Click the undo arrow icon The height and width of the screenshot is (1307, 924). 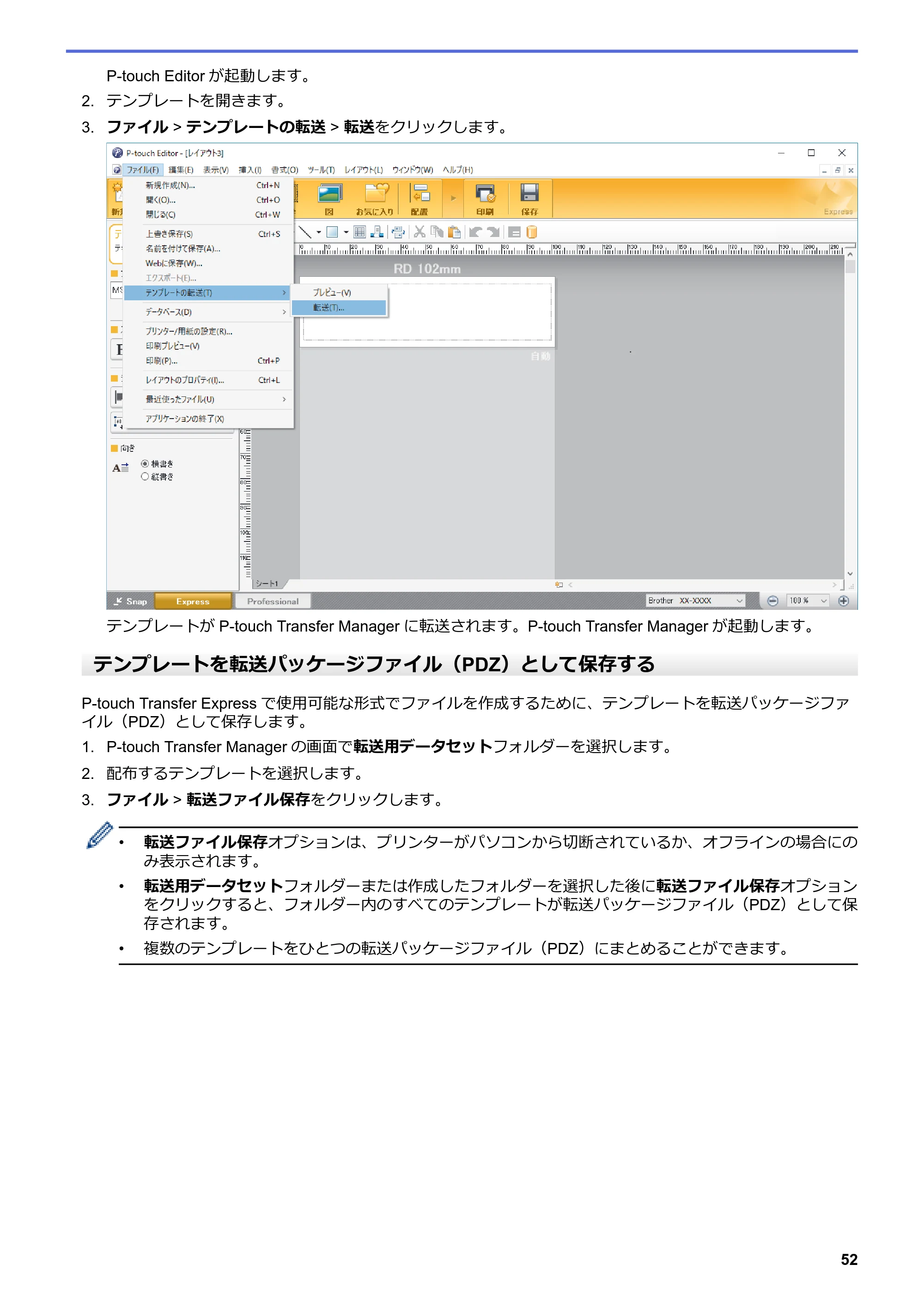pyautogui.click(x=475, y=232)
